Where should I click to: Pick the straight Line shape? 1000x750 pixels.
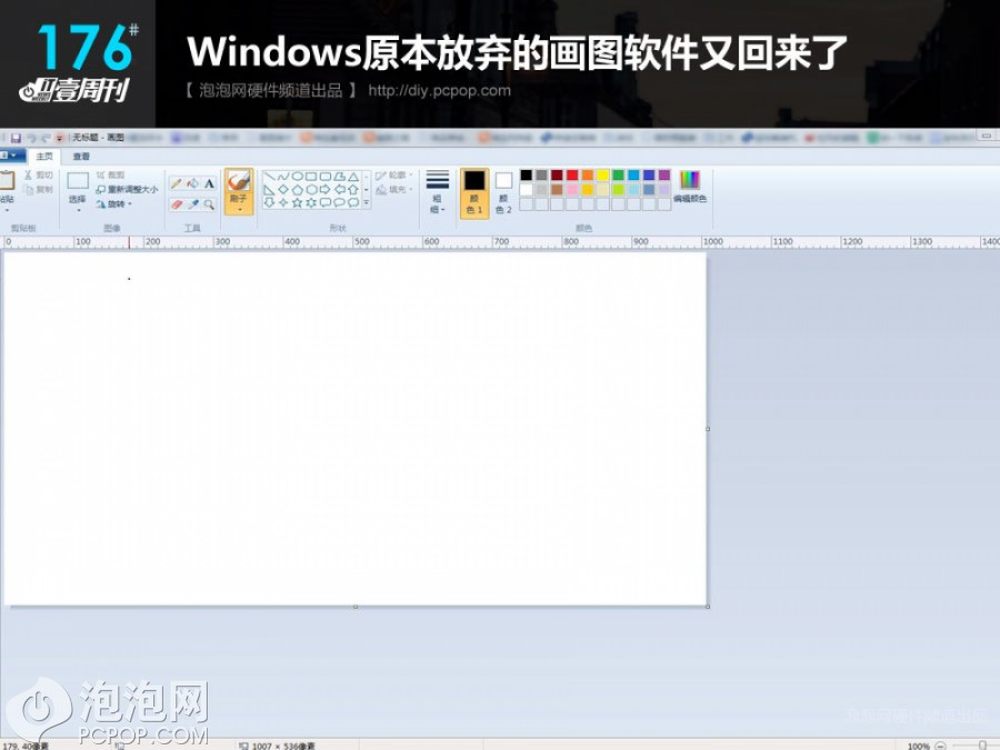click(269, 177)
